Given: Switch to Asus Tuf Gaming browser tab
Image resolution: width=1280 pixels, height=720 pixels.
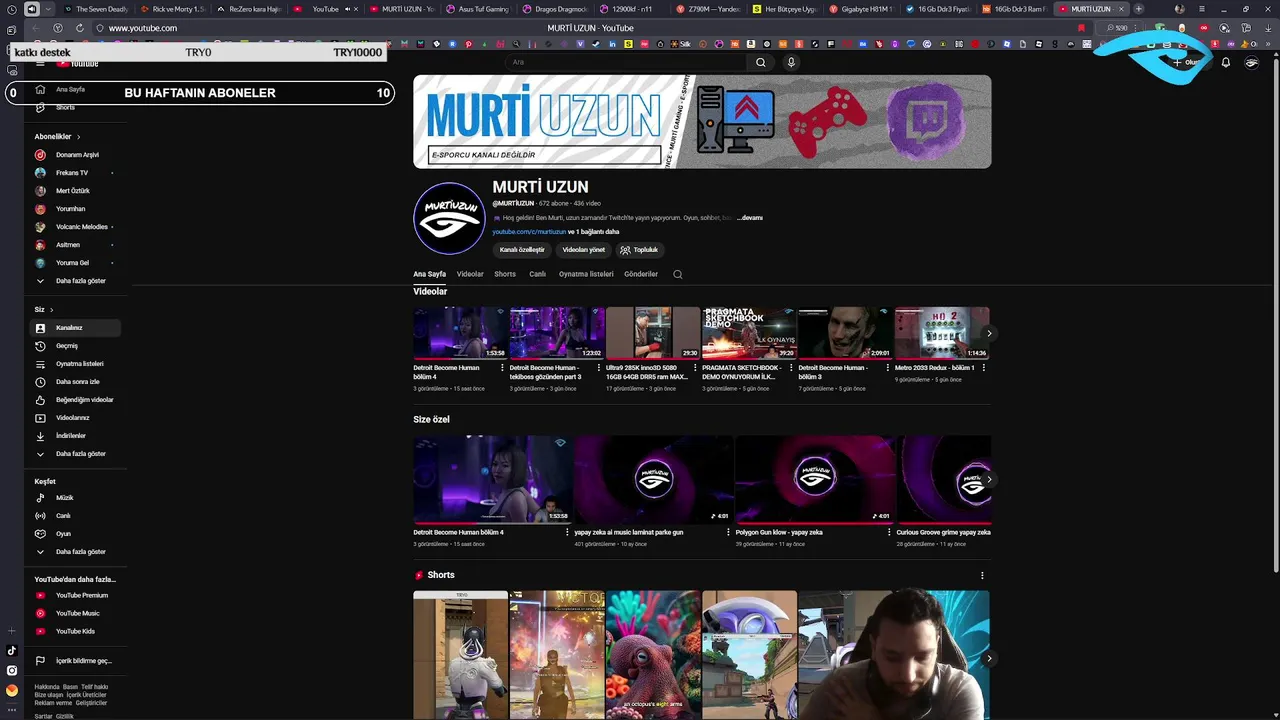Looking at the screenshot, I should 478,9.
